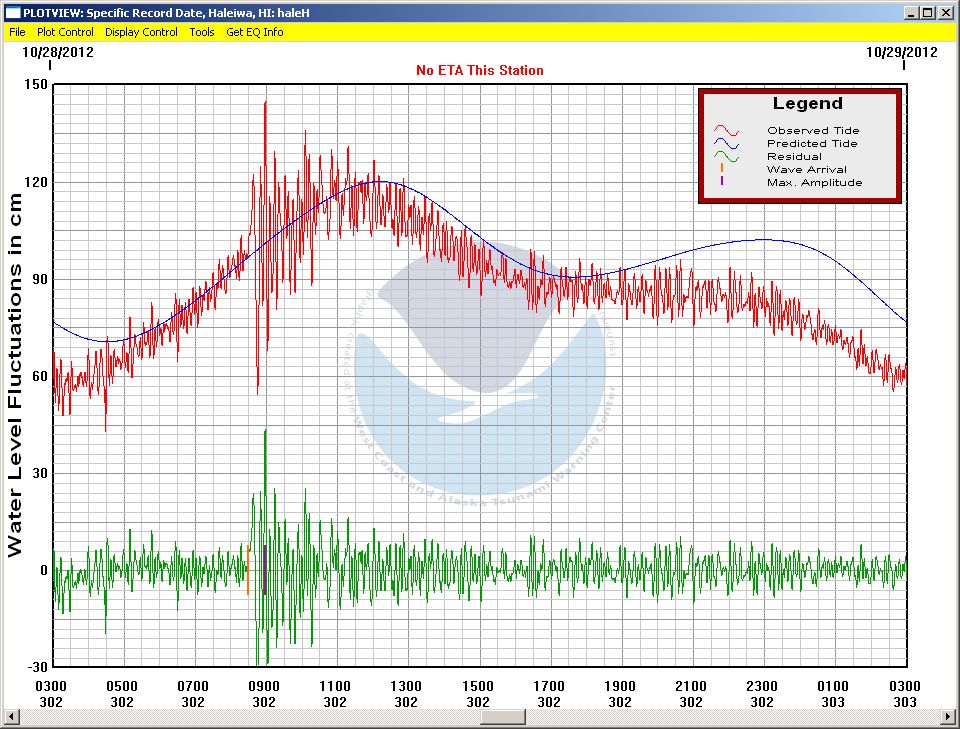The width and height of the screenshot is (960, 729).
Task: Open the Tools menu
Action: pyautogui.click(x=202, y=32)
